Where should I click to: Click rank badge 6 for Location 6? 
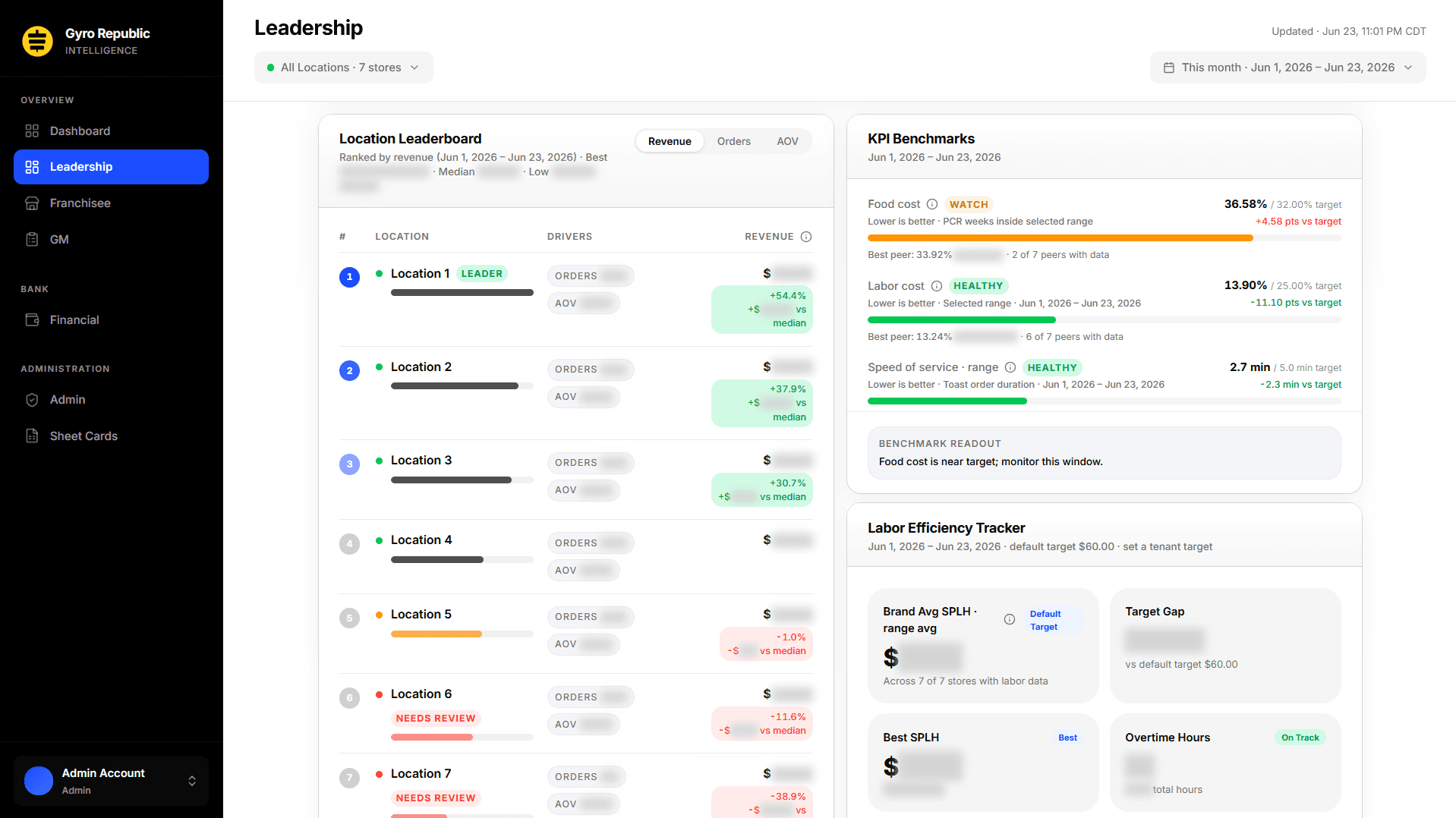pos(349,698)
